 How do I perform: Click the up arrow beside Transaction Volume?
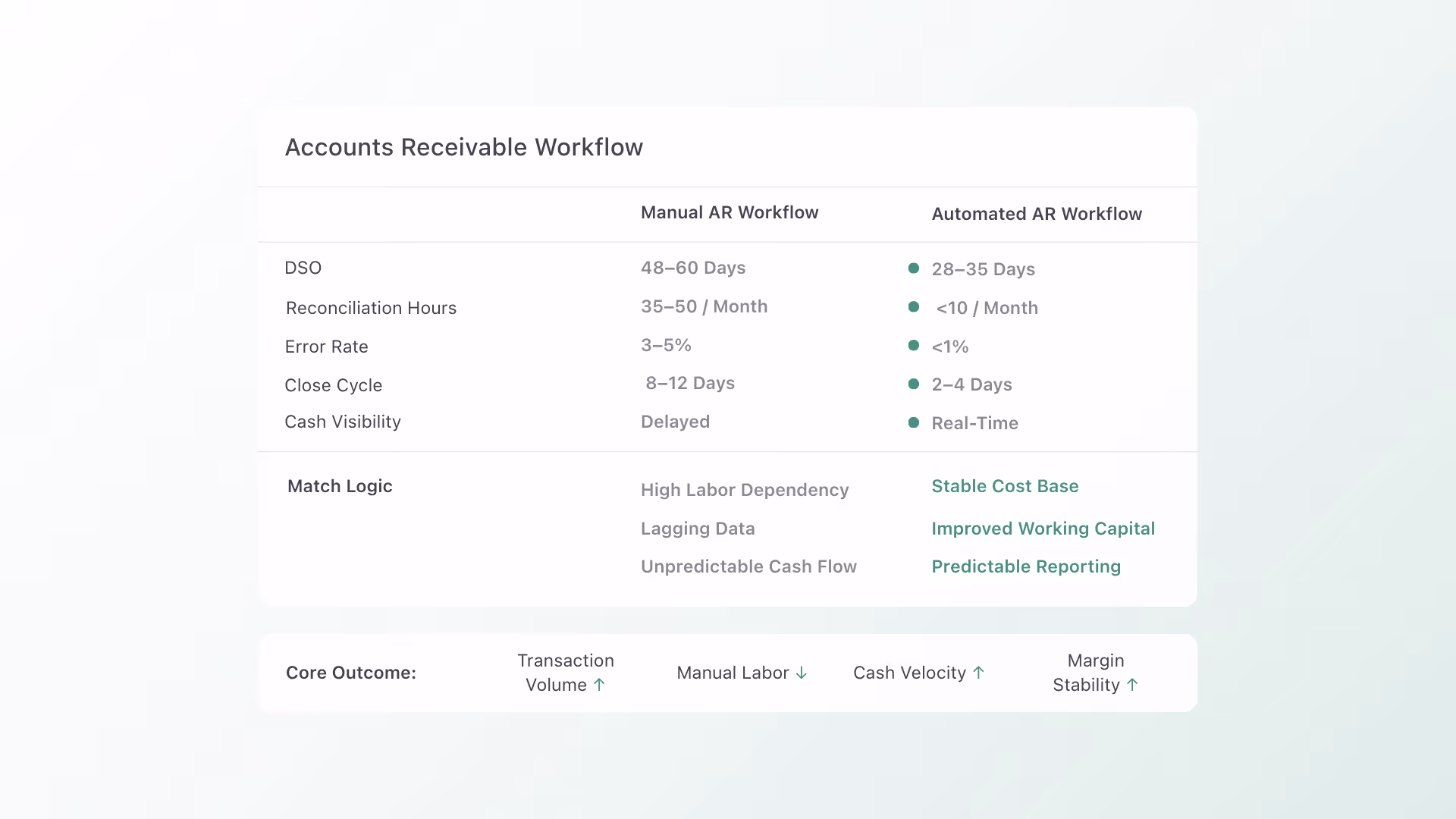[x=599, y=685]
